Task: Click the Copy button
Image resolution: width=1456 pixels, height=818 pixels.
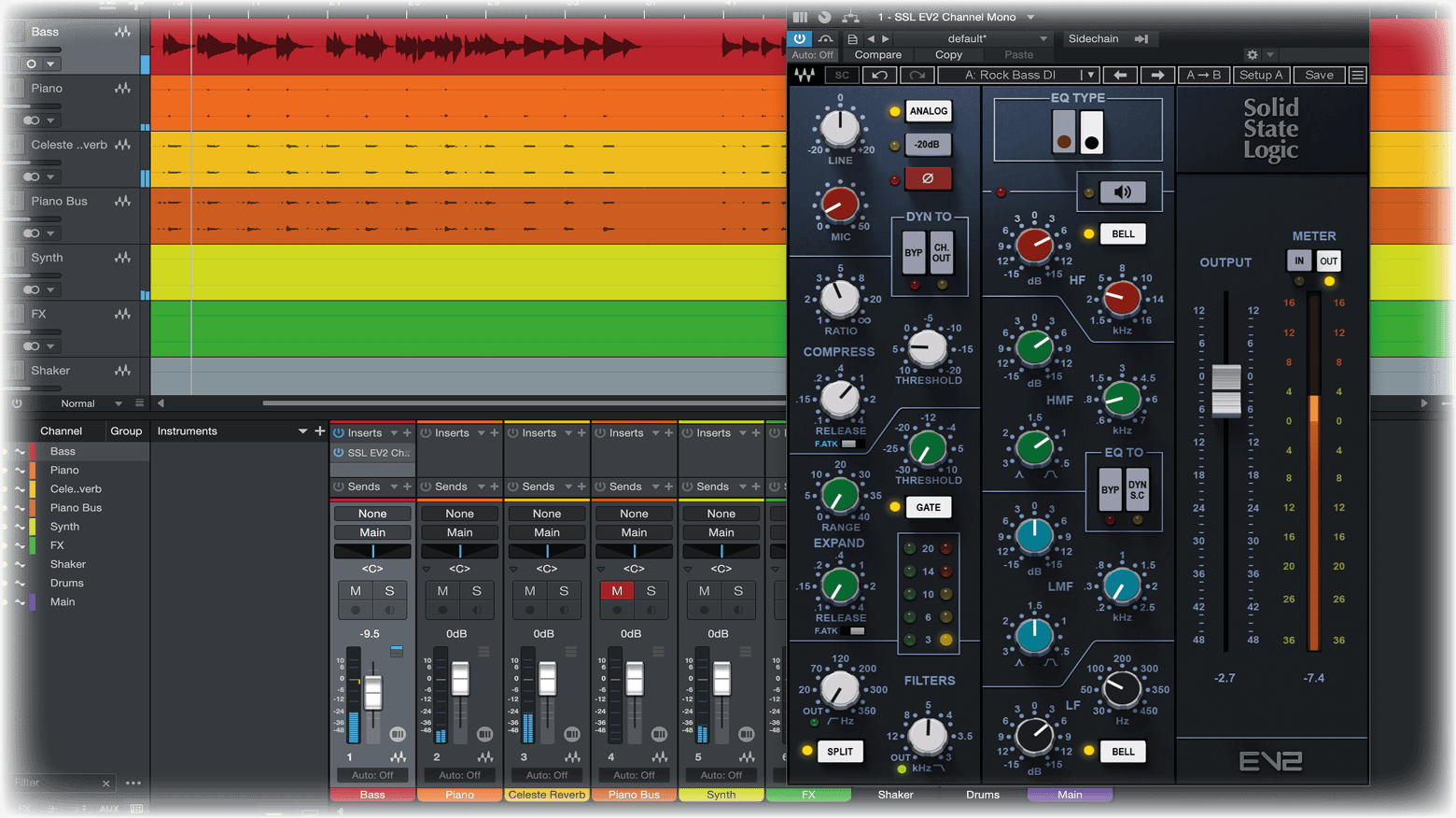Action: pyautogui.click(x=948, y=55)
